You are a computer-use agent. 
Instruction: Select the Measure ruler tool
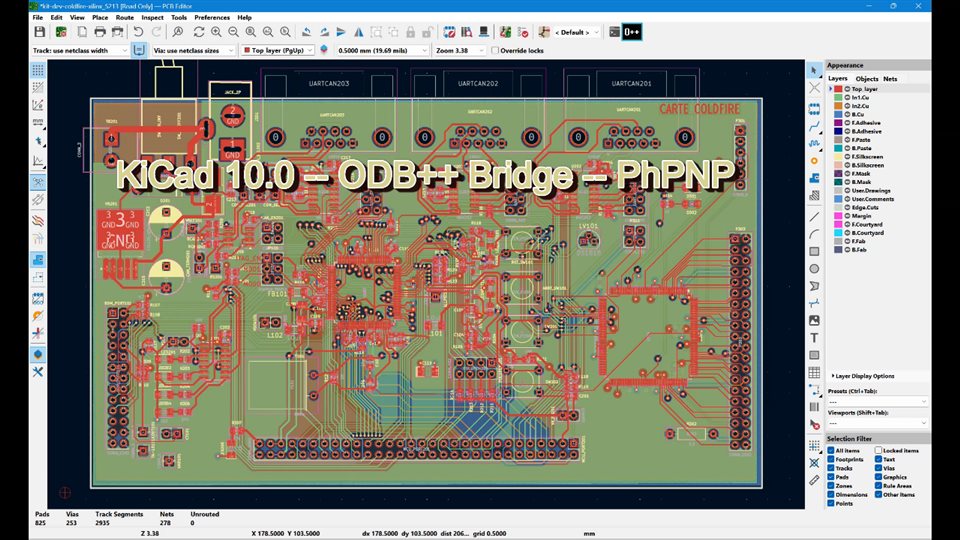point(814,481)
